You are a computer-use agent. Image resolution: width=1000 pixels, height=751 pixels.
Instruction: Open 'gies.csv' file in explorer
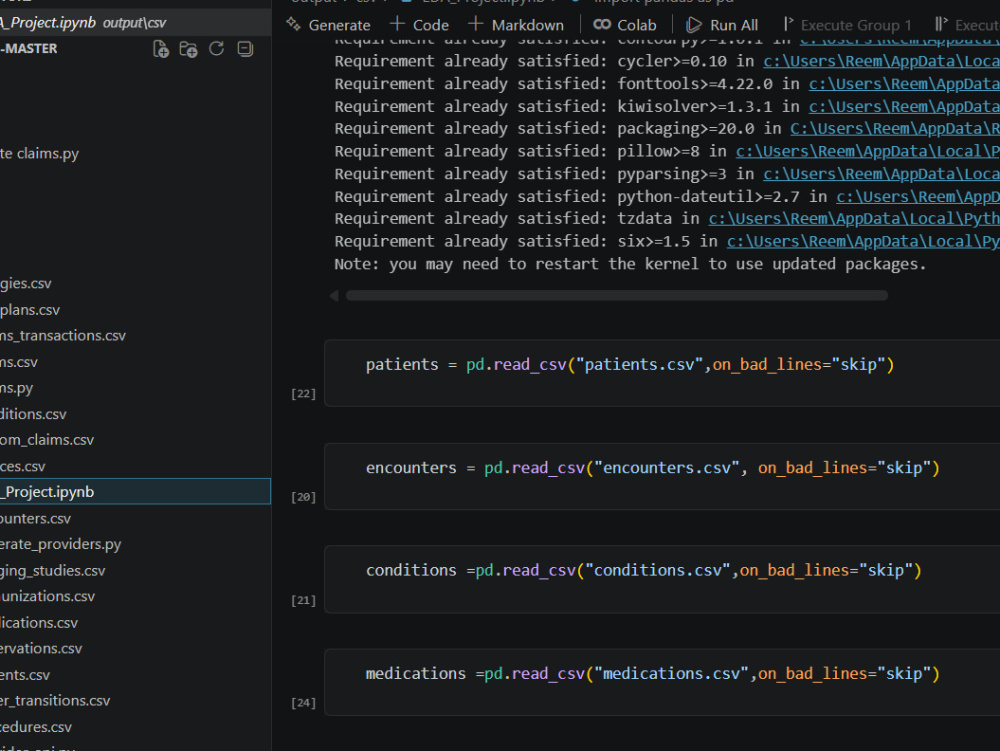click(26, 284)
